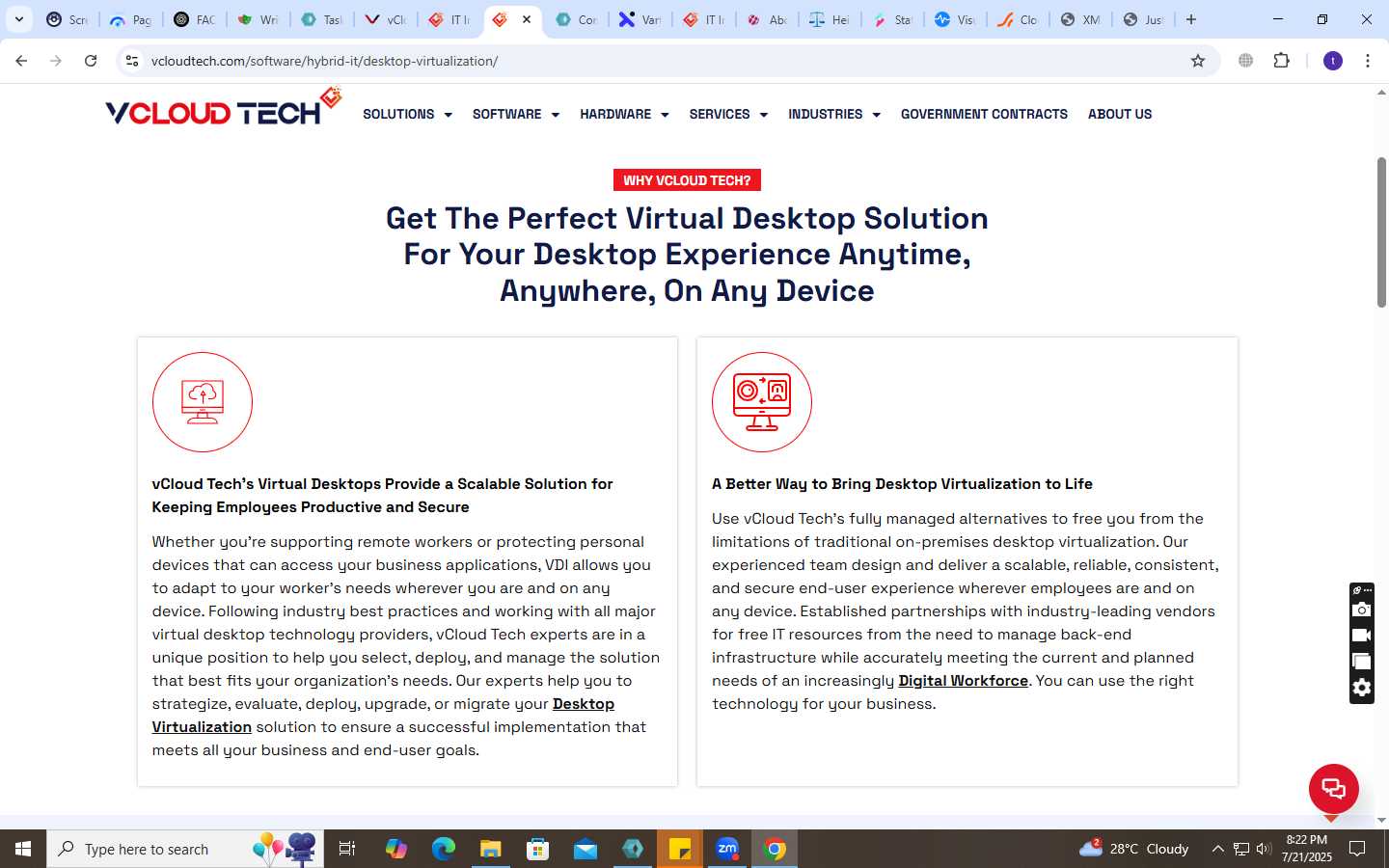Open Microsoft Store from taskbar
The width and height of the screenshot is (1389, 868).
coord(538,849)
